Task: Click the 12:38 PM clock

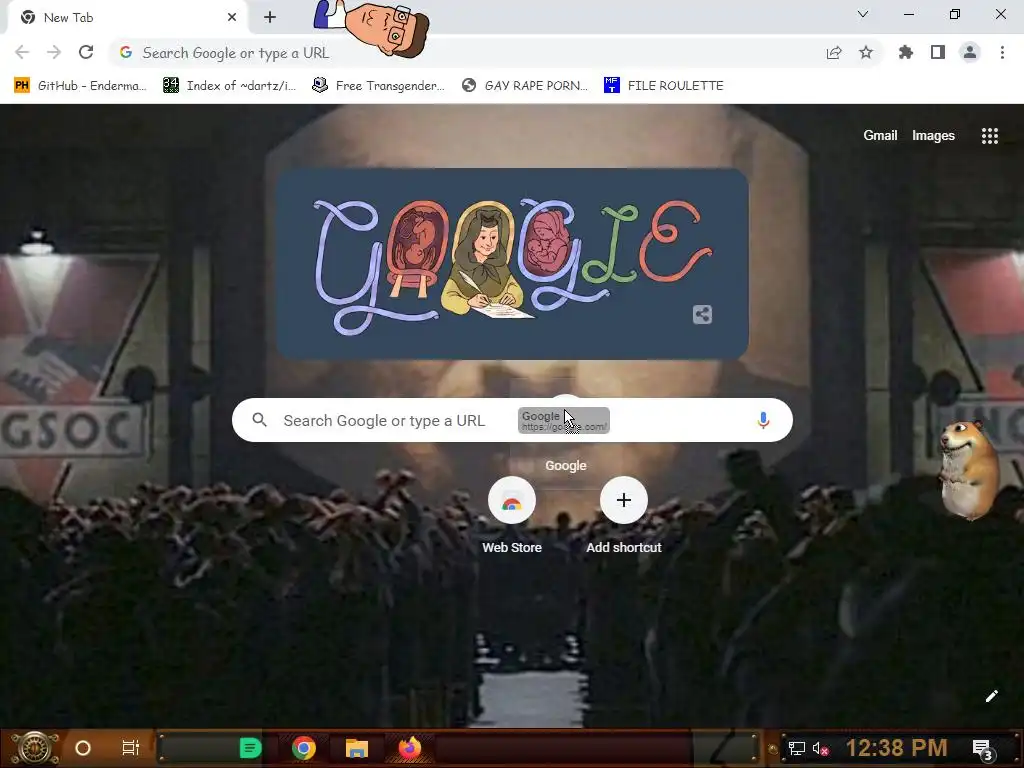Action: coord(897,748)
